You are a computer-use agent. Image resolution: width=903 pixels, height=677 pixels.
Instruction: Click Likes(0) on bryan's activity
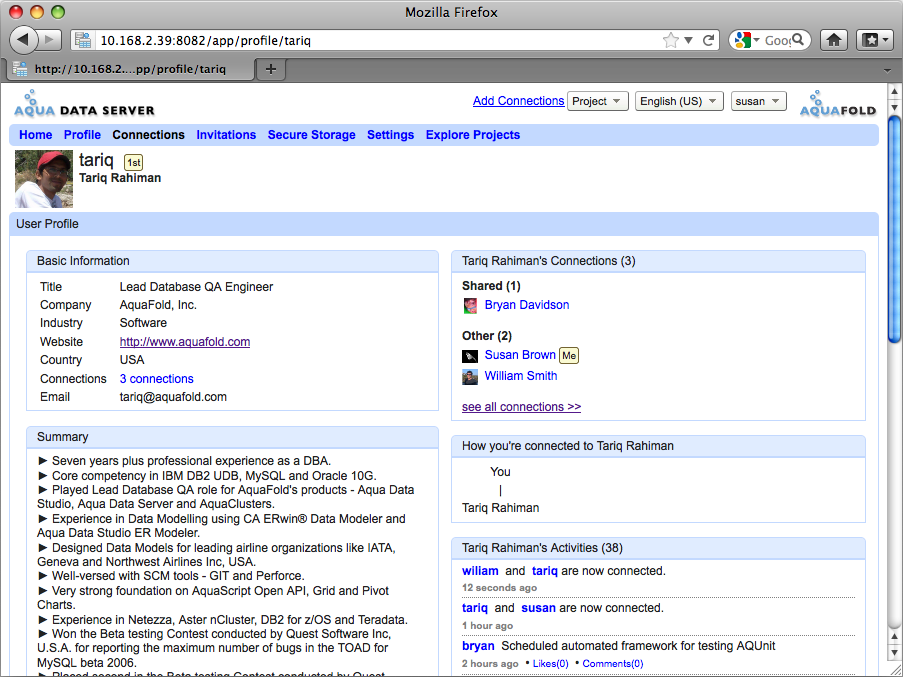click(x=551, y=664)
